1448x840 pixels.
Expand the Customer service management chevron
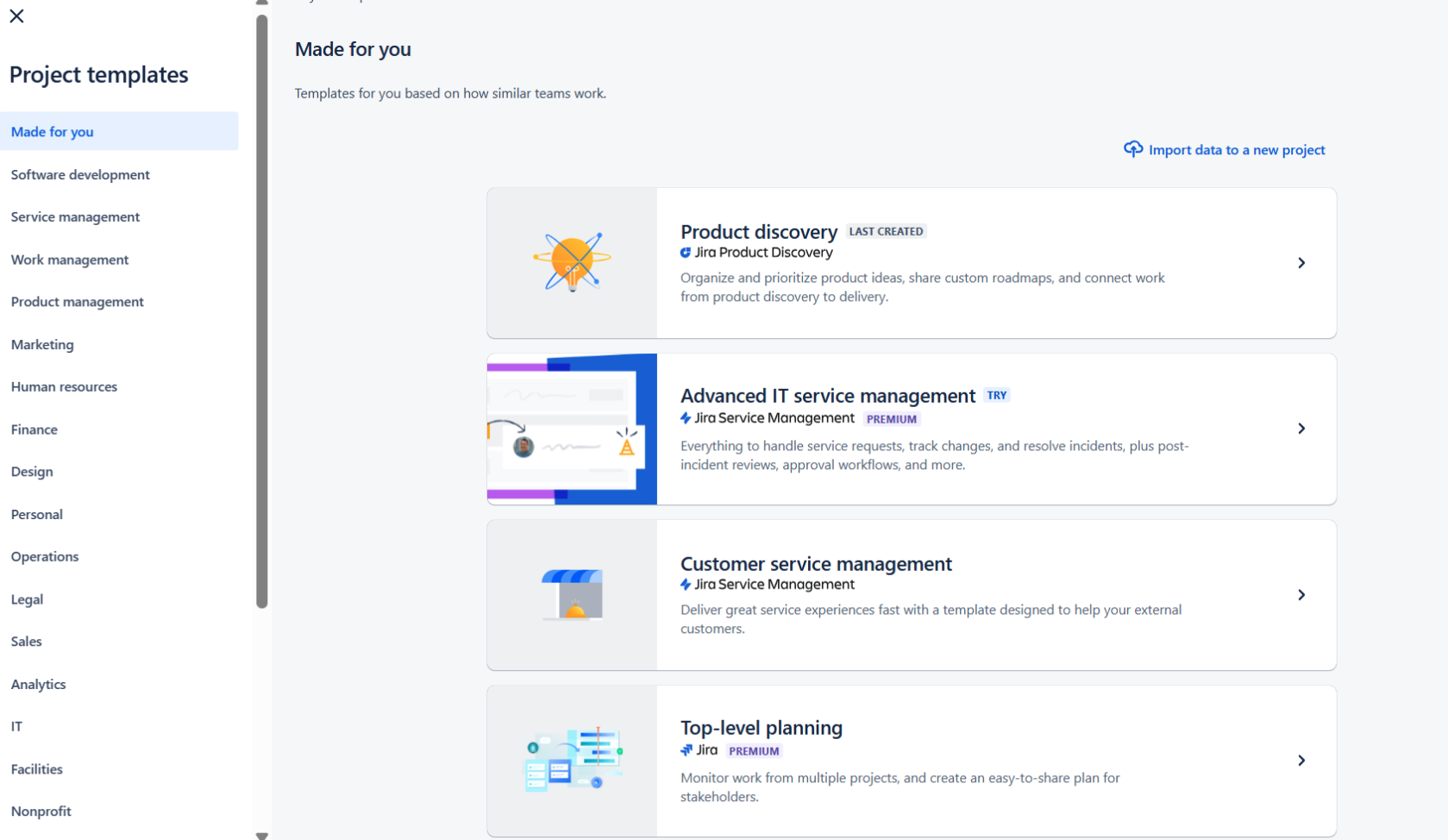[1301, 595]
